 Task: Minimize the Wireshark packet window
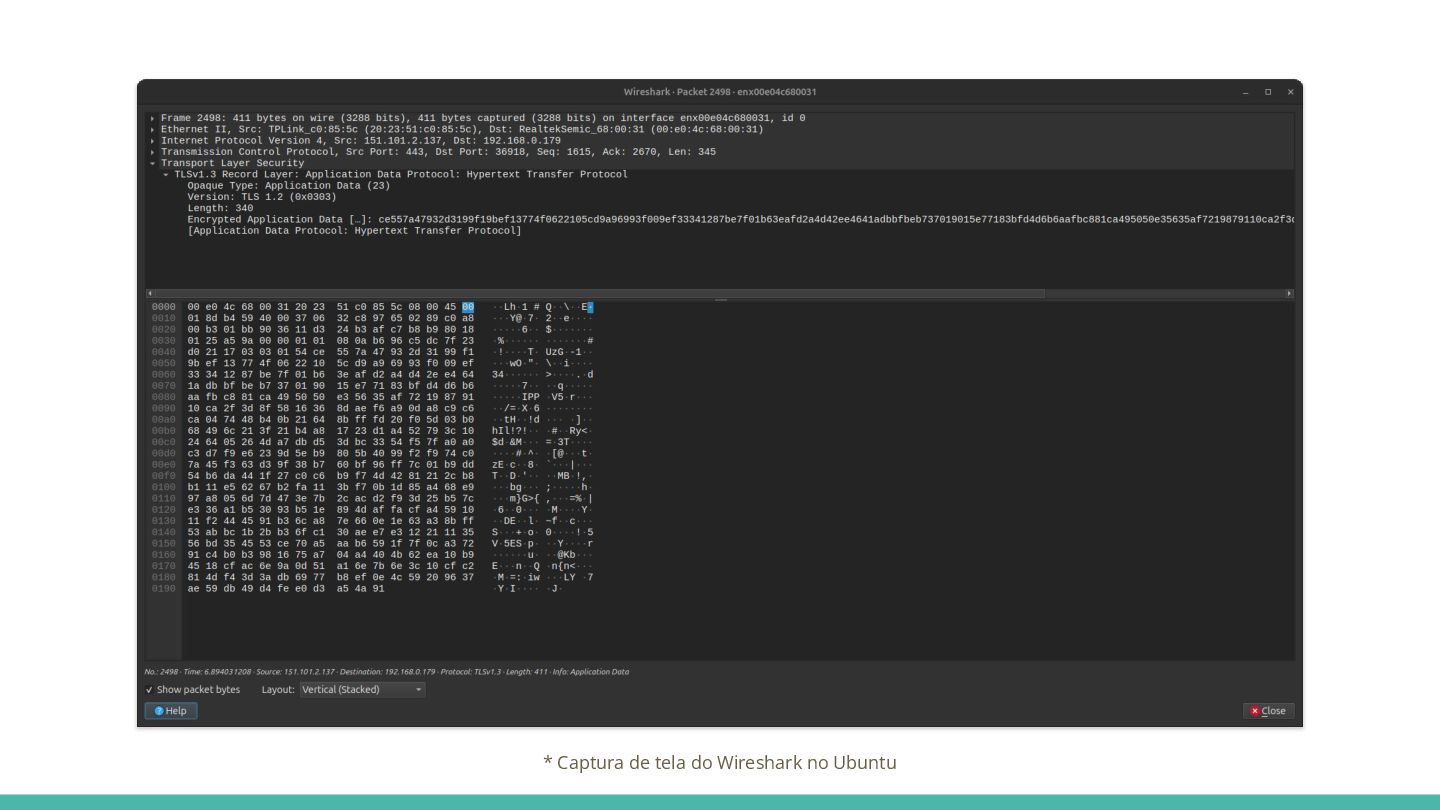point(1246,92)
